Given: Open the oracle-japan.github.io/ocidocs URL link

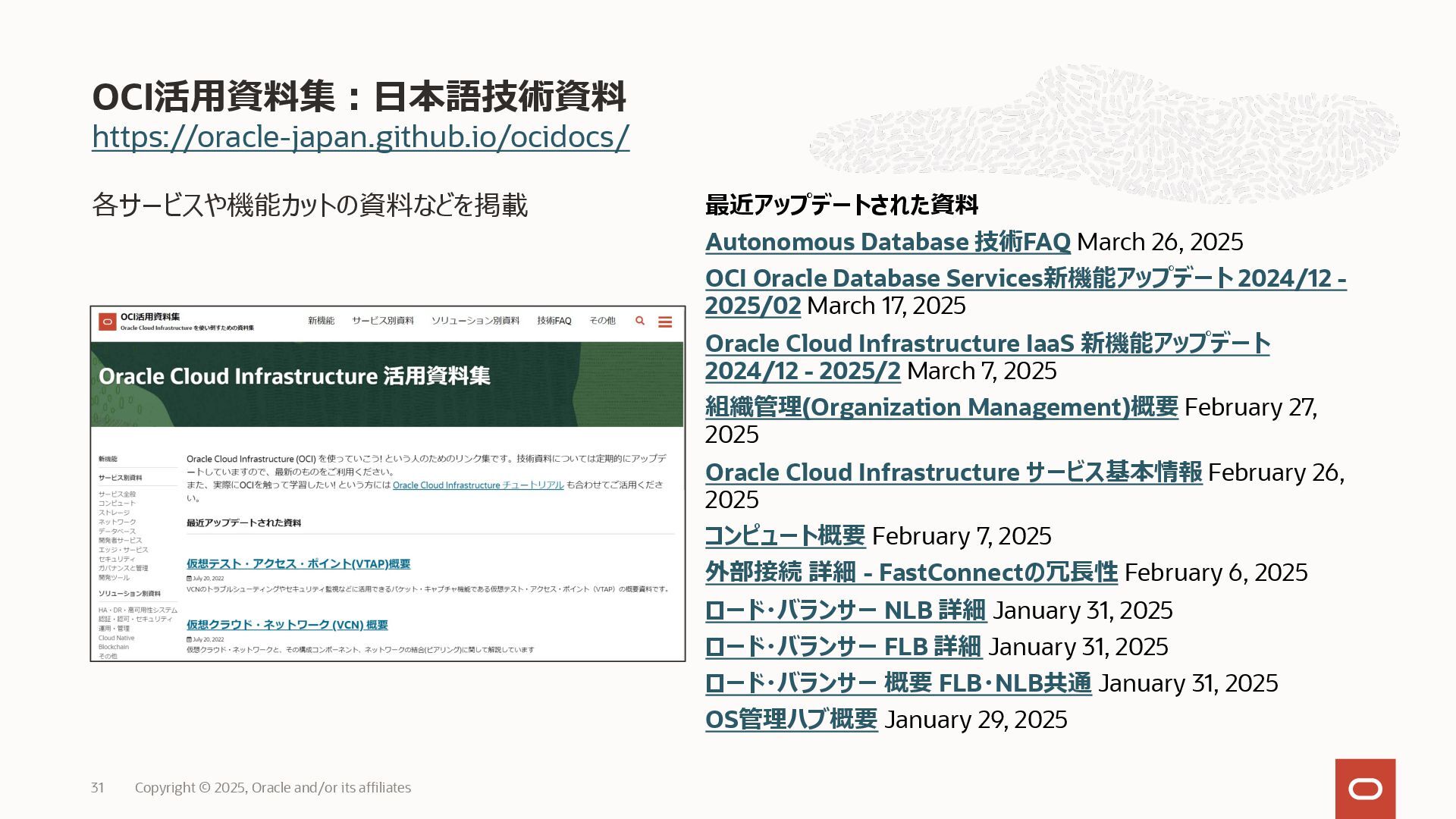Looking at the screenshot, I should [360, 137].
